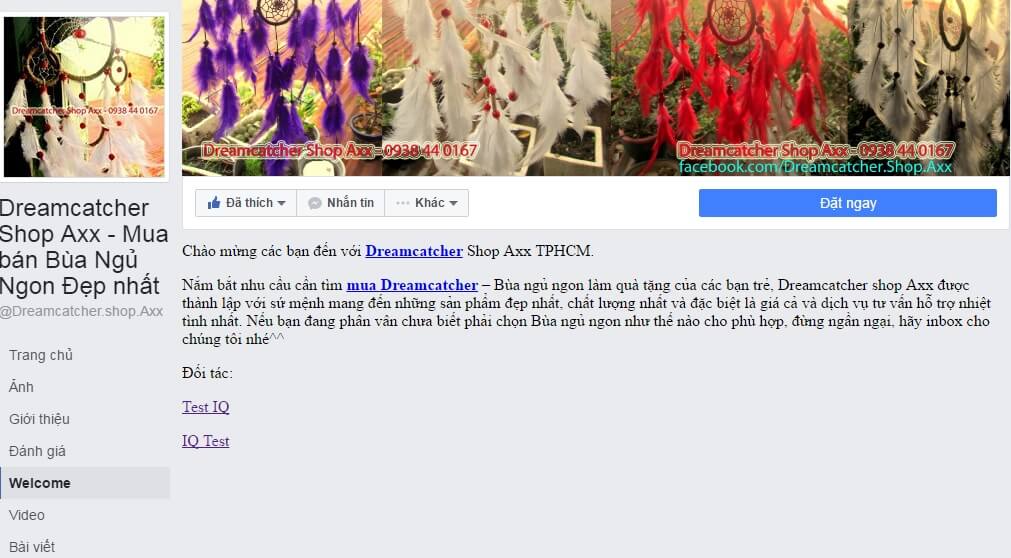This screenshot has width=1011, height=558.
Task: Open the Test IQ partner link
Action: (206, 407)
